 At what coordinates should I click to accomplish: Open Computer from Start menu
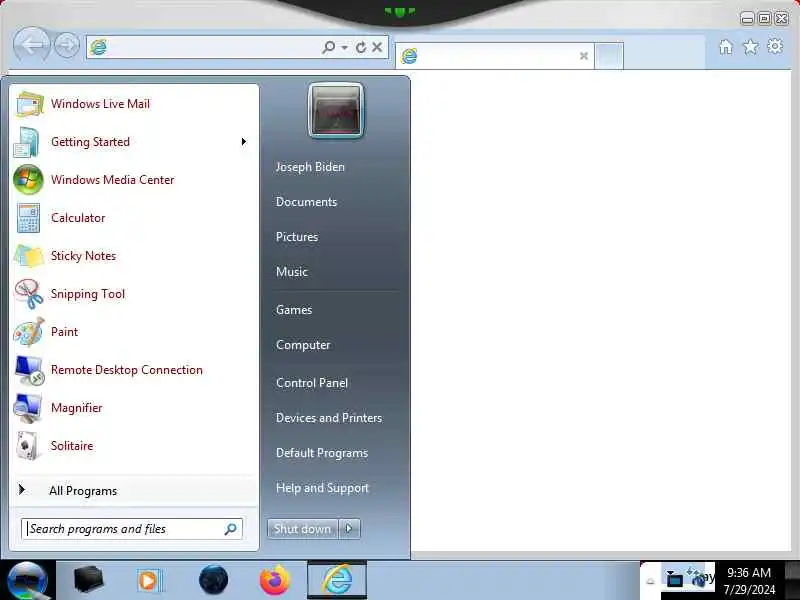point(303,345)
